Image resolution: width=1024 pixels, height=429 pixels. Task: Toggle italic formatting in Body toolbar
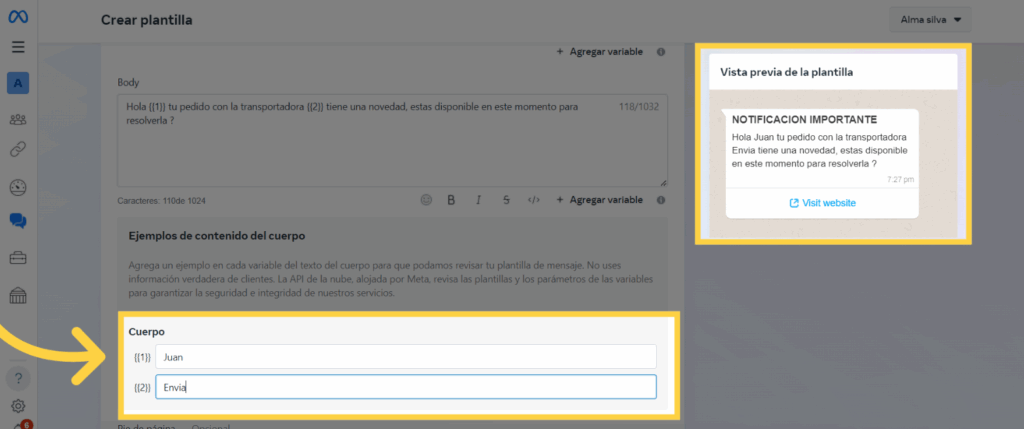[479, 200]
